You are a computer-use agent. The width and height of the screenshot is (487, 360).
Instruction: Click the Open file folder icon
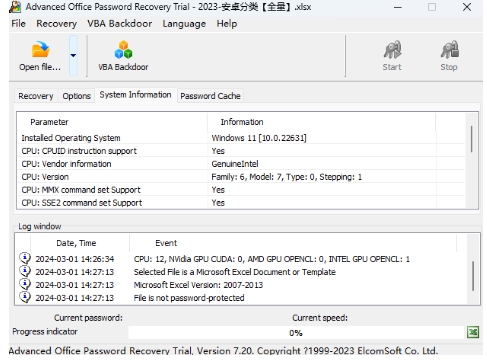pyautogui.click(x=40, y=49)
